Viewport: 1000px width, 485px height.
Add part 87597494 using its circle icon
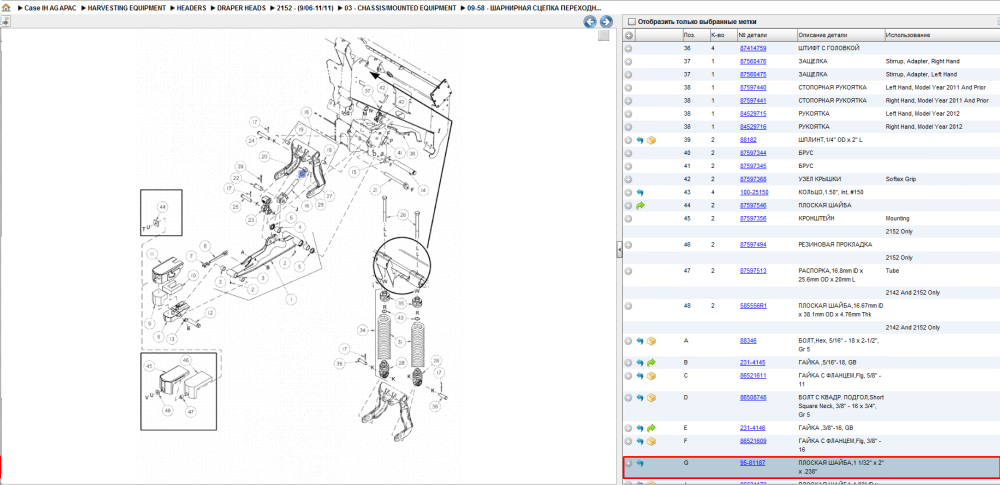coord(628,244)
